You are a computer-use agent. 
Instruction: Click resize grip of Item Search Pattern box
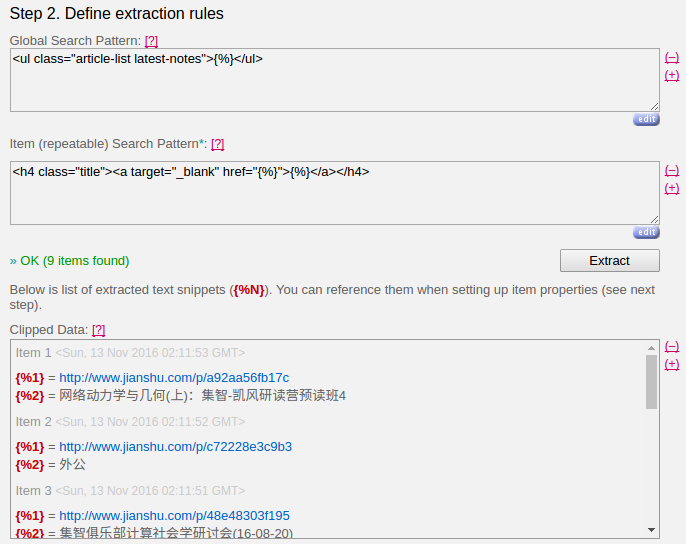[x=654, y=219]
